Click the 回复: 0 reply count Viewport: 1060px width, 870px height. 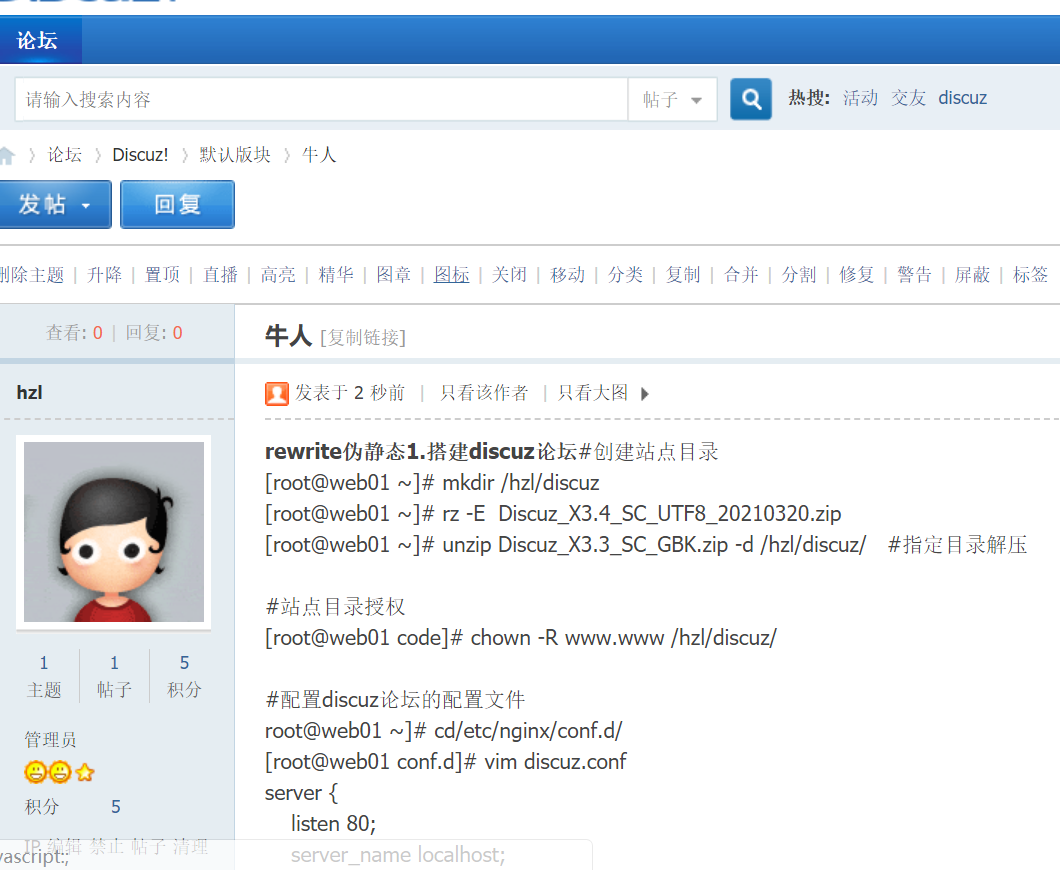coord(154,333)
